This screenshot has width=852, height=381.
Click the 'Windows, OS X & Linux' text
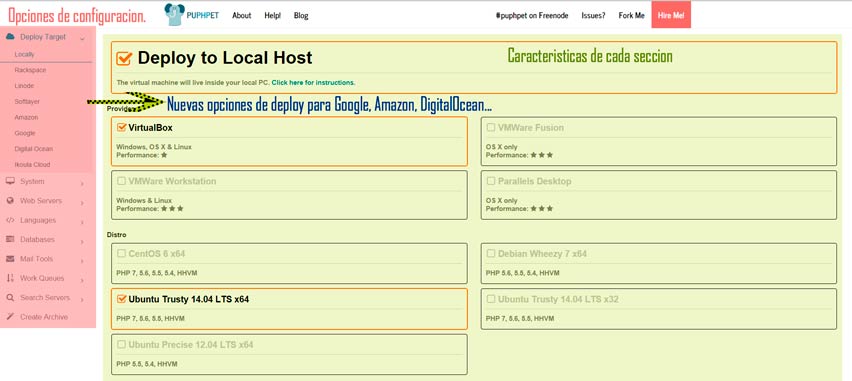154,147
